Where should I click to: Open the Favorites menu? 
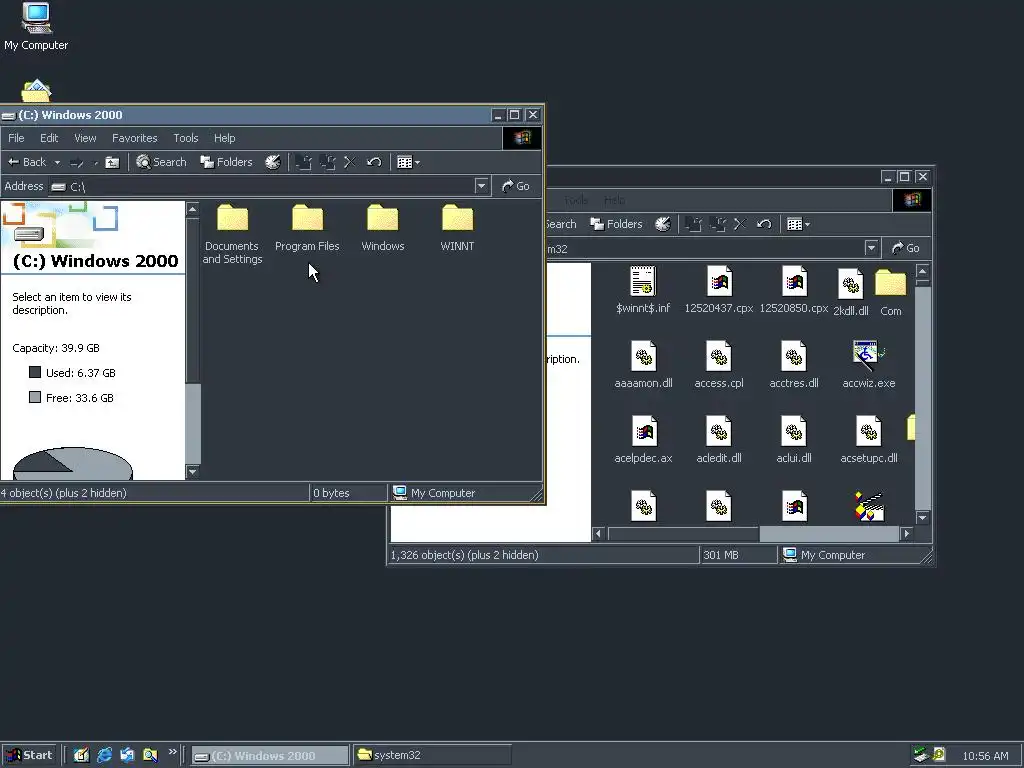pos(135,138)
